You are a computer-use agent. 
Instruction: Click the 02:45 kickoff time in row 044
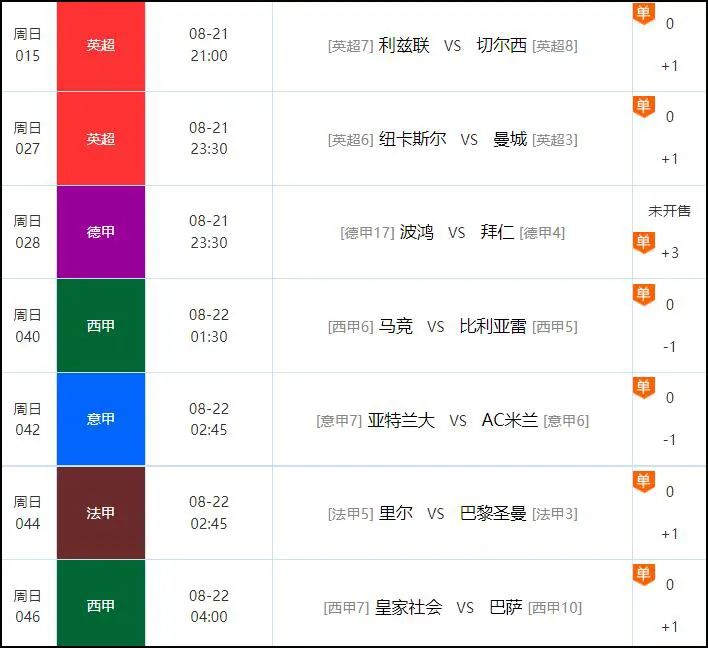pos(209,524)
